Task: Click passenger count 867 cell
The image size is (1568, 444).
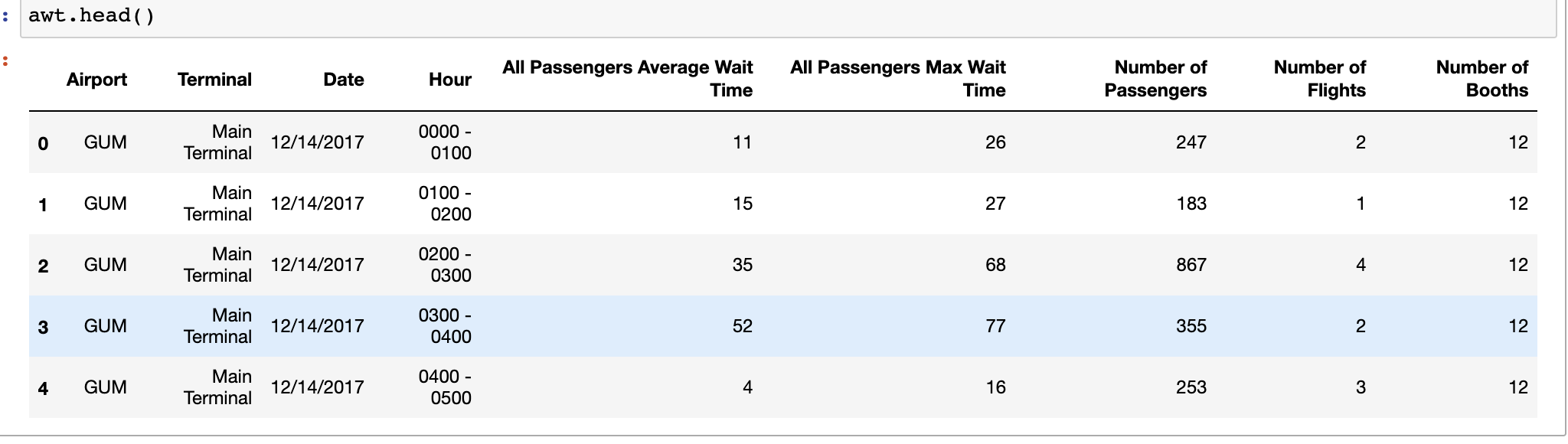Action: click(x=1191, y=265)
